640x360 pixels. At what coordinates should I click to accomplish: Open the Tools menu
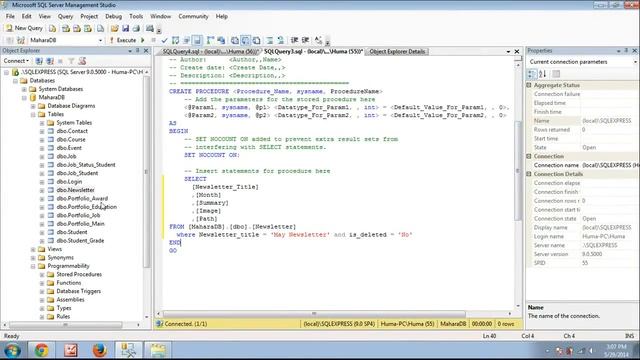click(x=136, y=16)
